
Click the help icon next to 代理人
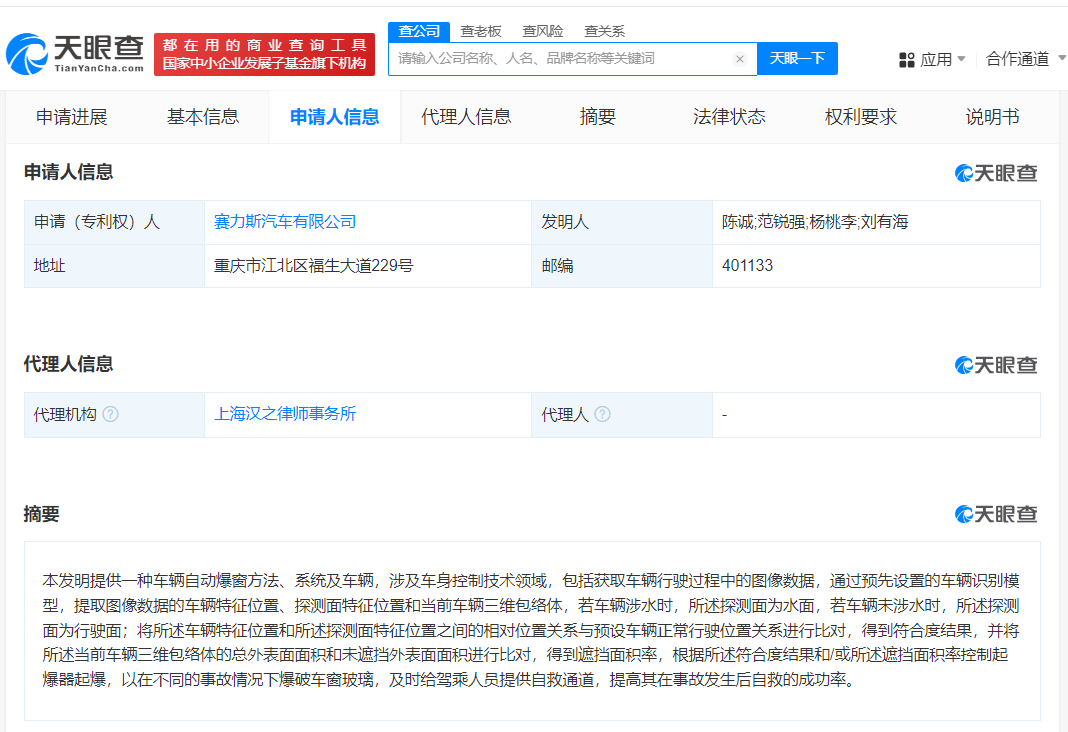[602, 414]
